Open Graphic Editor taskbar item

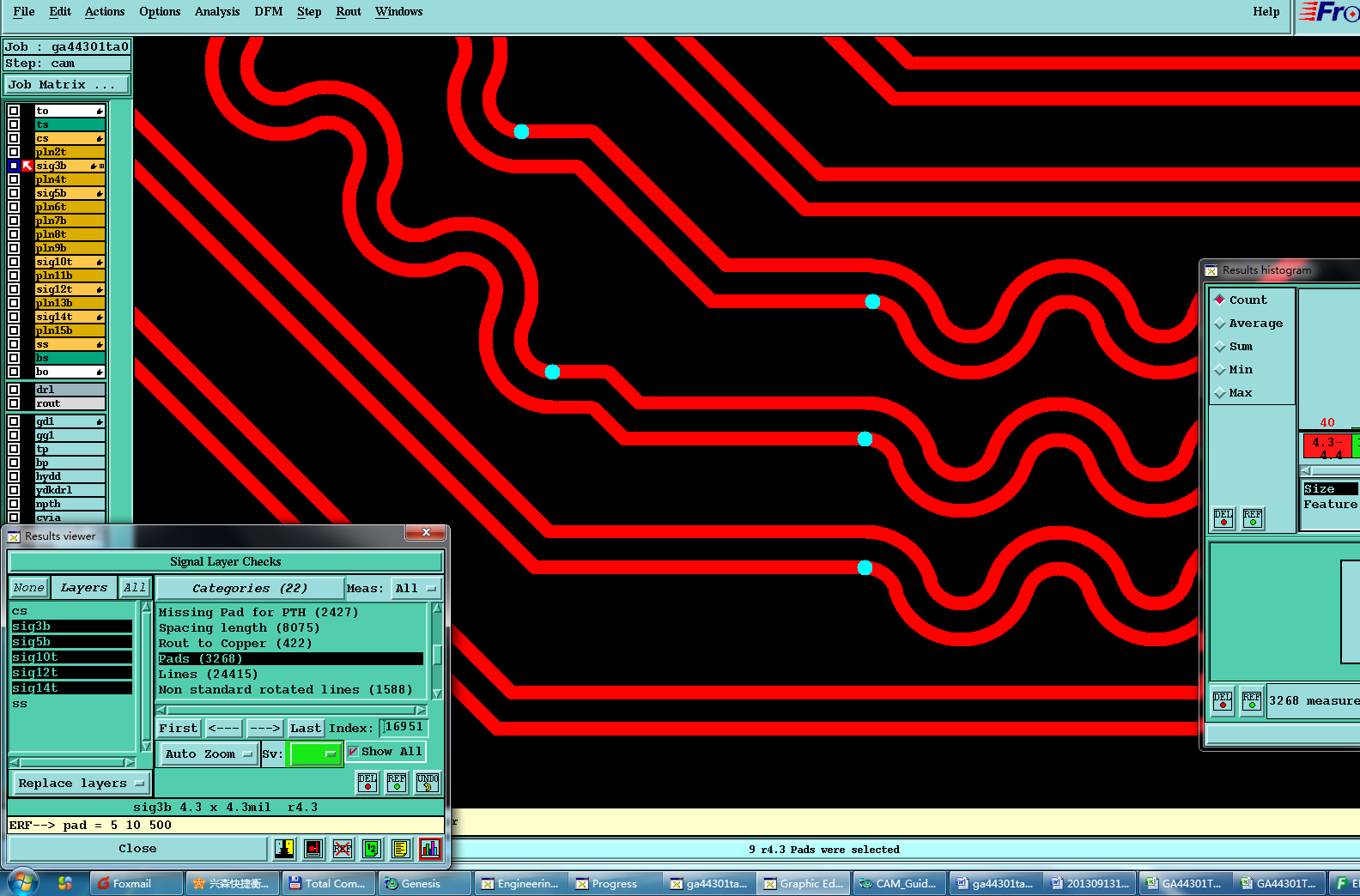coord(804,883)
